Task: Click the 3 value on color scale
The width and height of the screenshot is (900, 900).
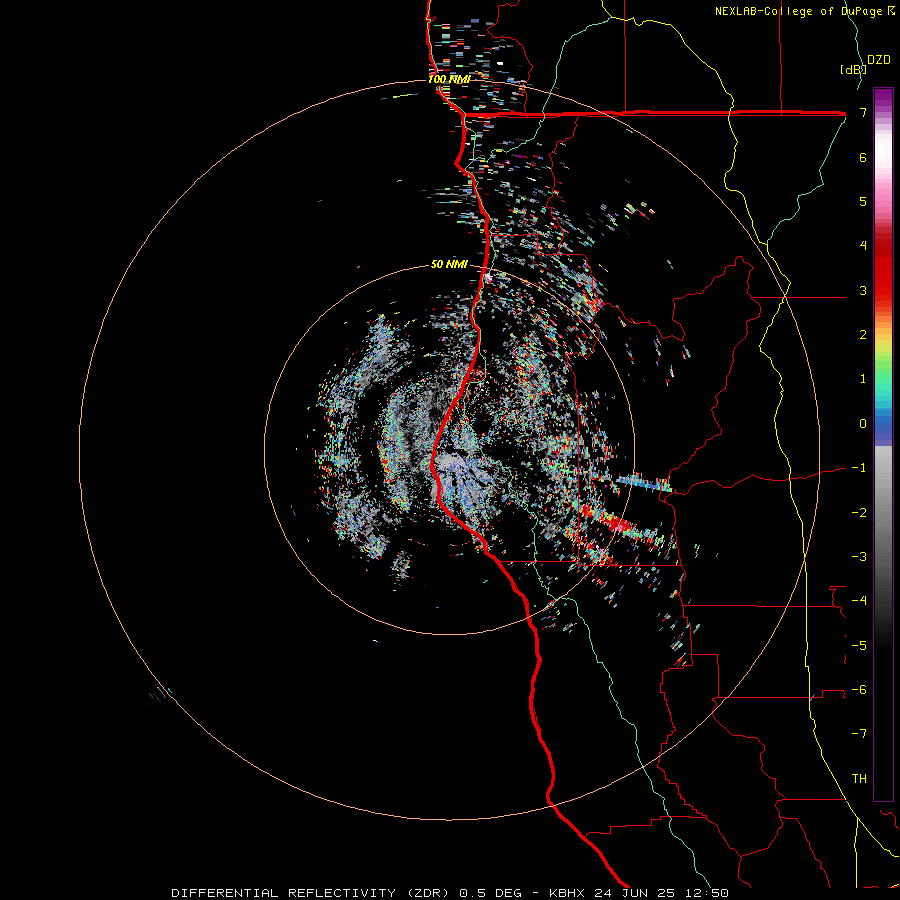Action: [863, 290]
